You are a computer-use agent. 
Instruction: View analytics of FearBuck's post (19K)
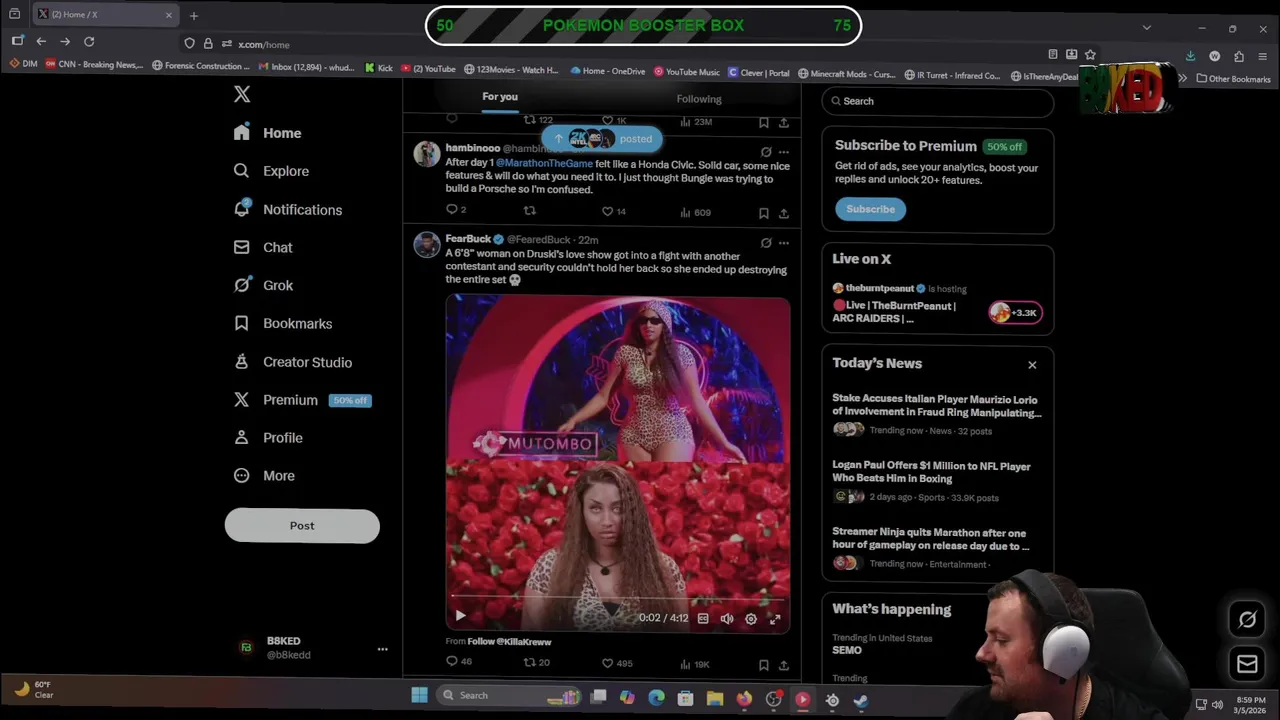coord(695,663)
